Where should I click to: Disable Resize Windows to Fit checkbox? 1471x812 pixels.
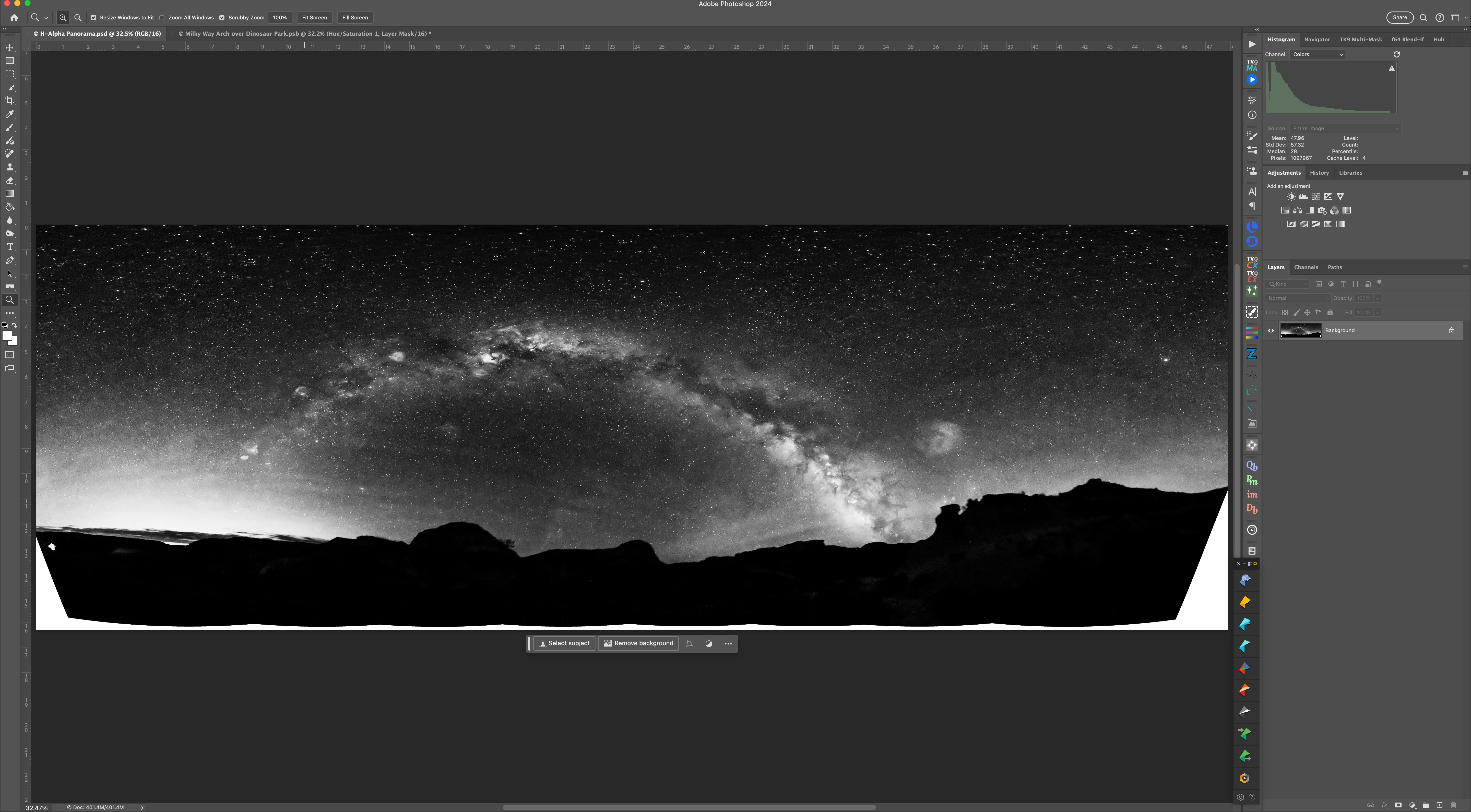[94, 18]
